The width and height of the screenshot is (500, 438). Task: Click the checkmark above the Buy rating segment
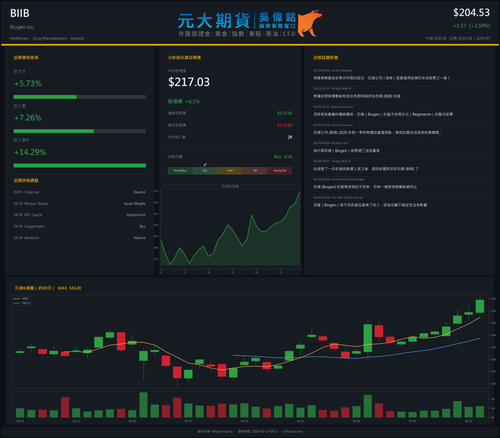coord(205,164)
